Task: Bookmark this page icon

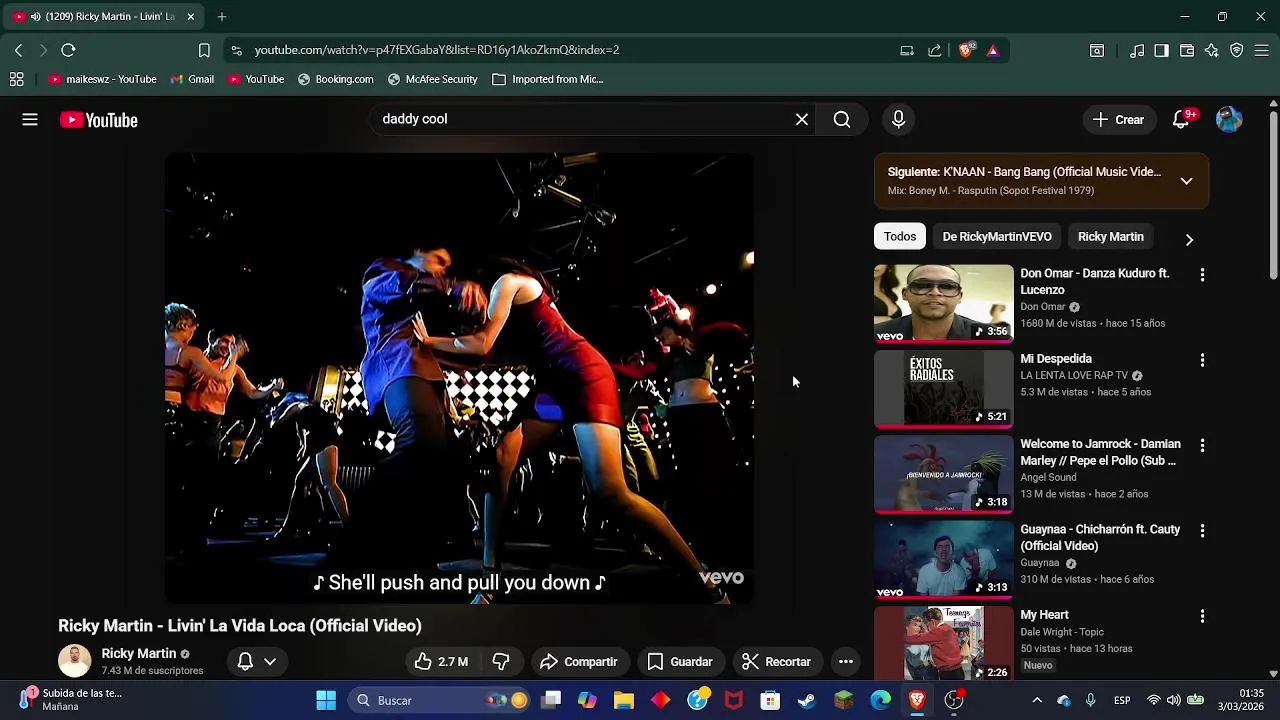Action: (204, 50)
